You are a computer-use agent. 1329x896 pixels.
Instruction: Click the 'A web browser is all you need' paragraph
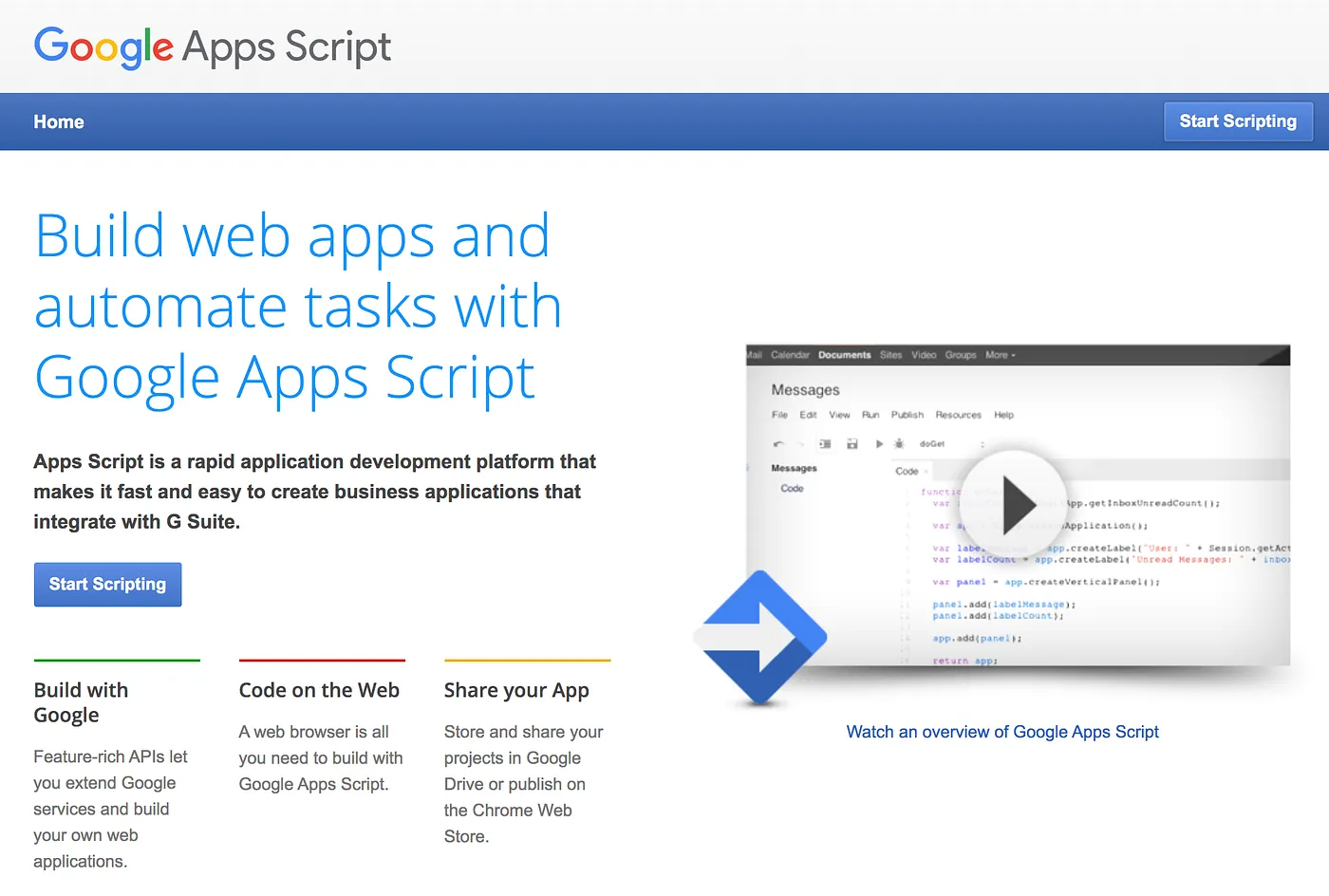pos(321,757)
